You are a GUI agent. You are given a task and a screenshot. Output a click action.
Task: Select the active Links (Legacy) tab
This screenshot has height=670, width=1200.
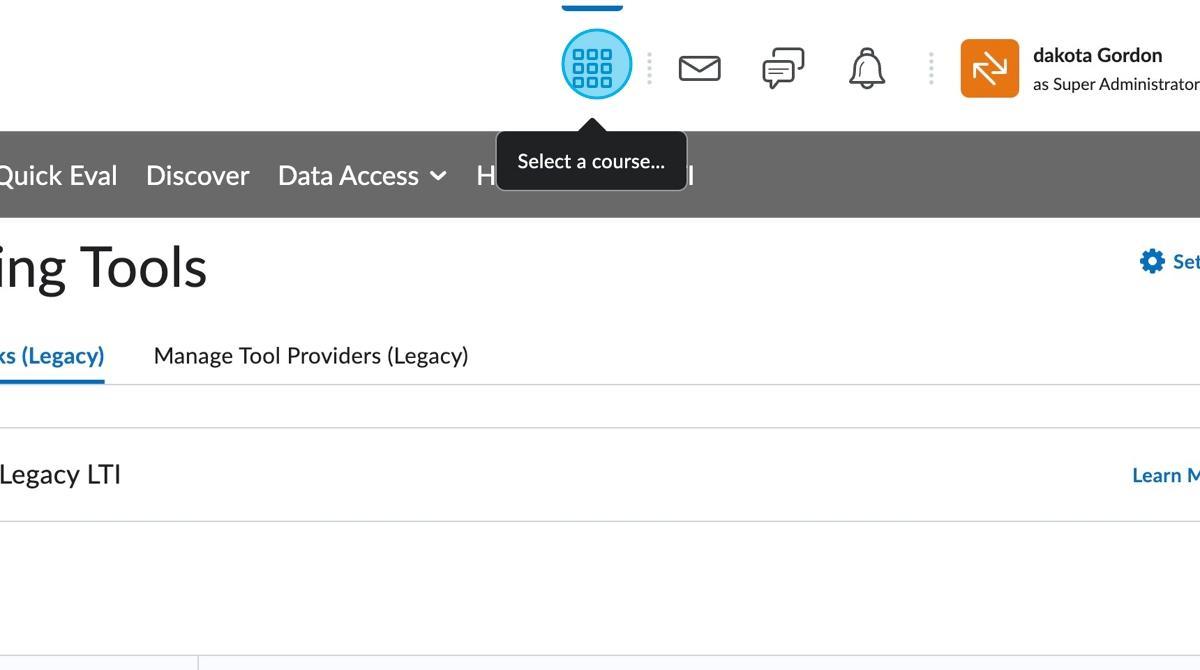click(x=50, y=356)
